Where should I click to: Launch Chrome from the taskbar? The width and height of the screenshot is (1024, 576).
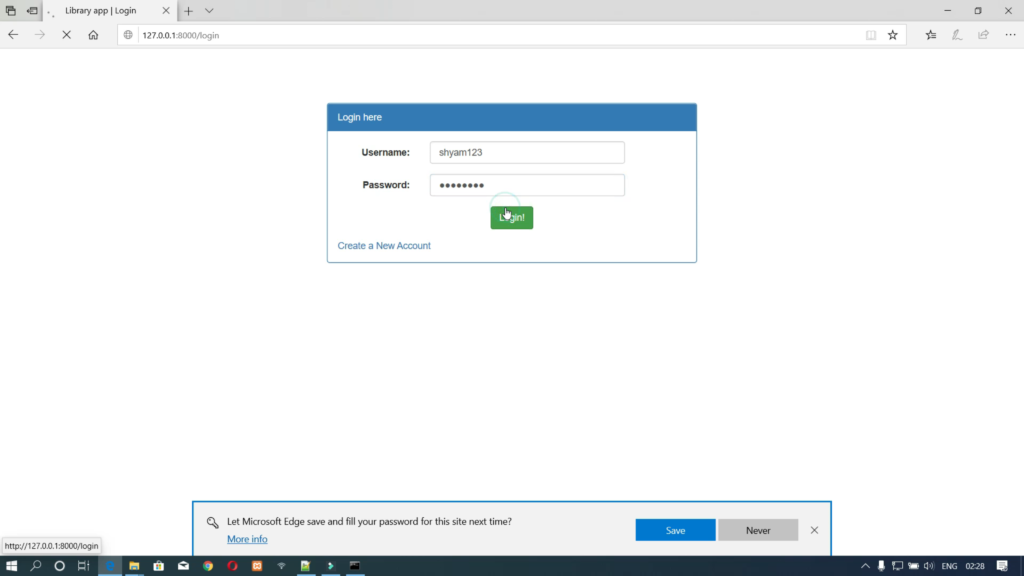coord(207,565)
